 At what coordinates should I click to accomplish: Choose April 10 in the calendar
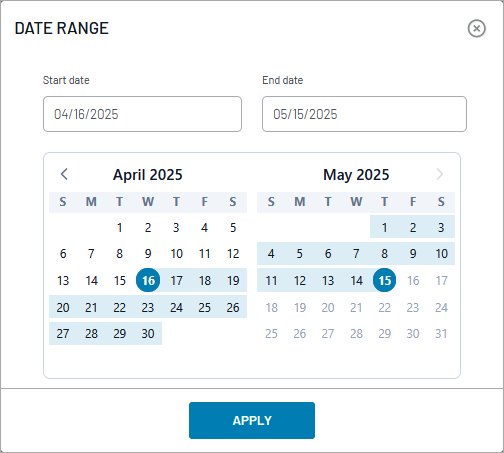(176, 254)
